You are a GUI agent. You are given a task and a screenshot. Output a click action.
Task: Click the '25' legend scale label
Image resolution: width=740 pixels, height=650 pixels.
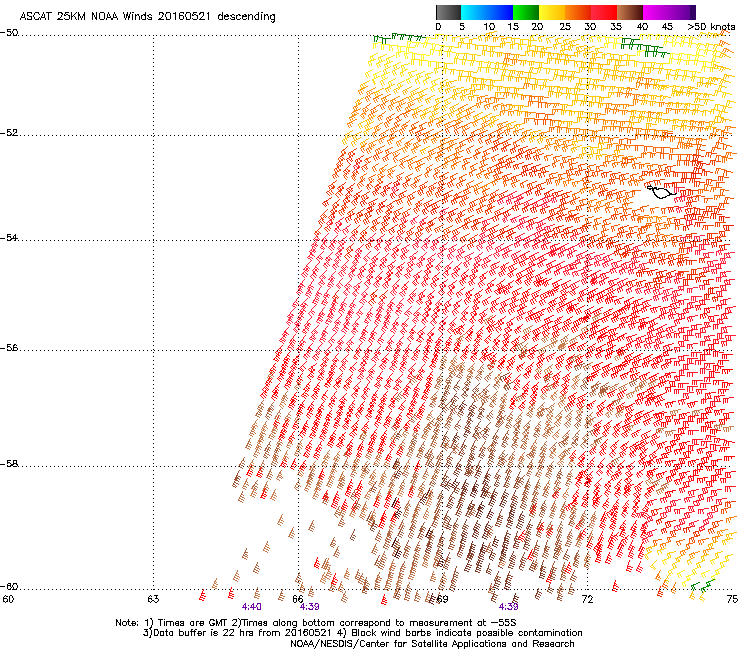pyautogui.click(x=565, y=27)
